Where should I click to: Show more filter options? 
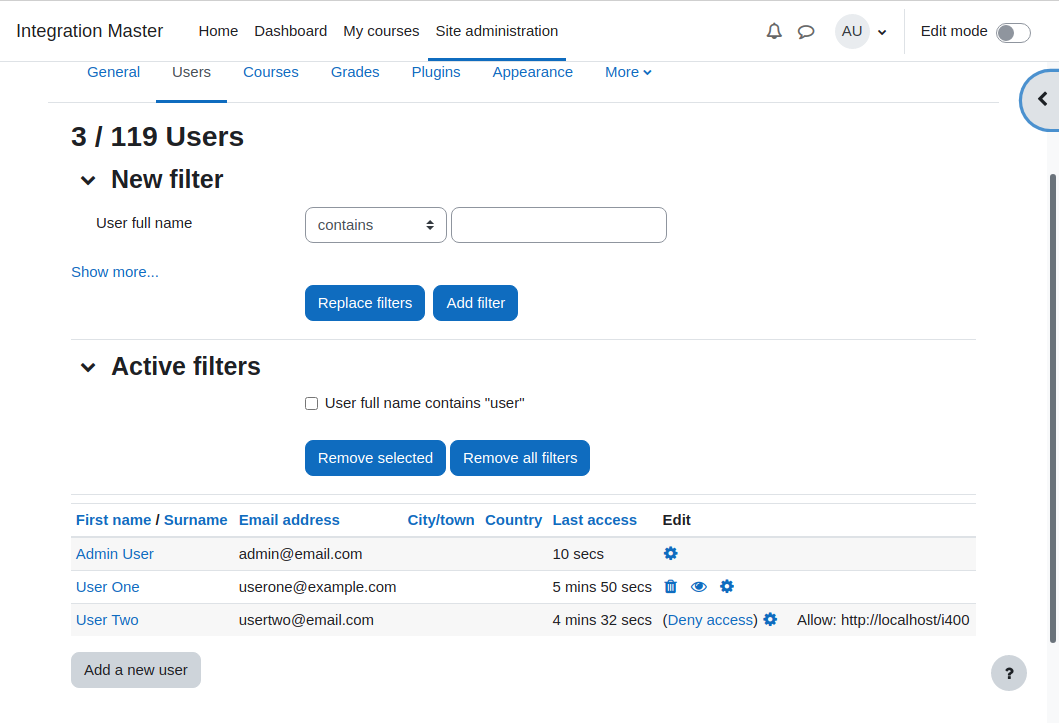(x=115, y=272)
